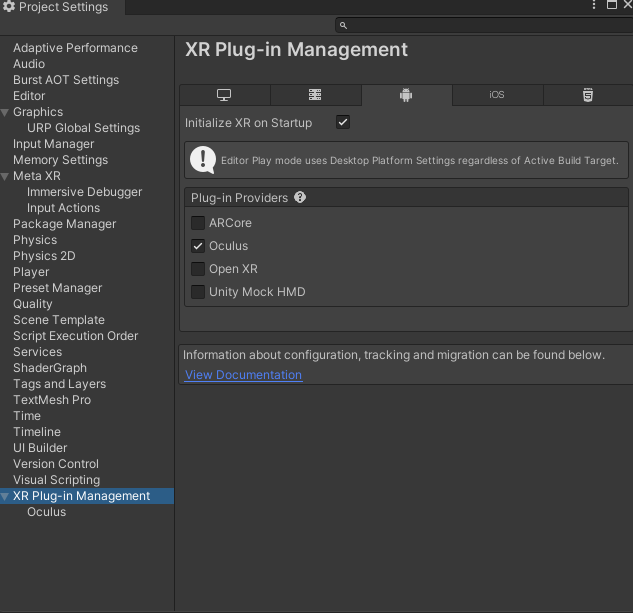Open the View Documentation link

pyautogui.click(x=243, y=375)
